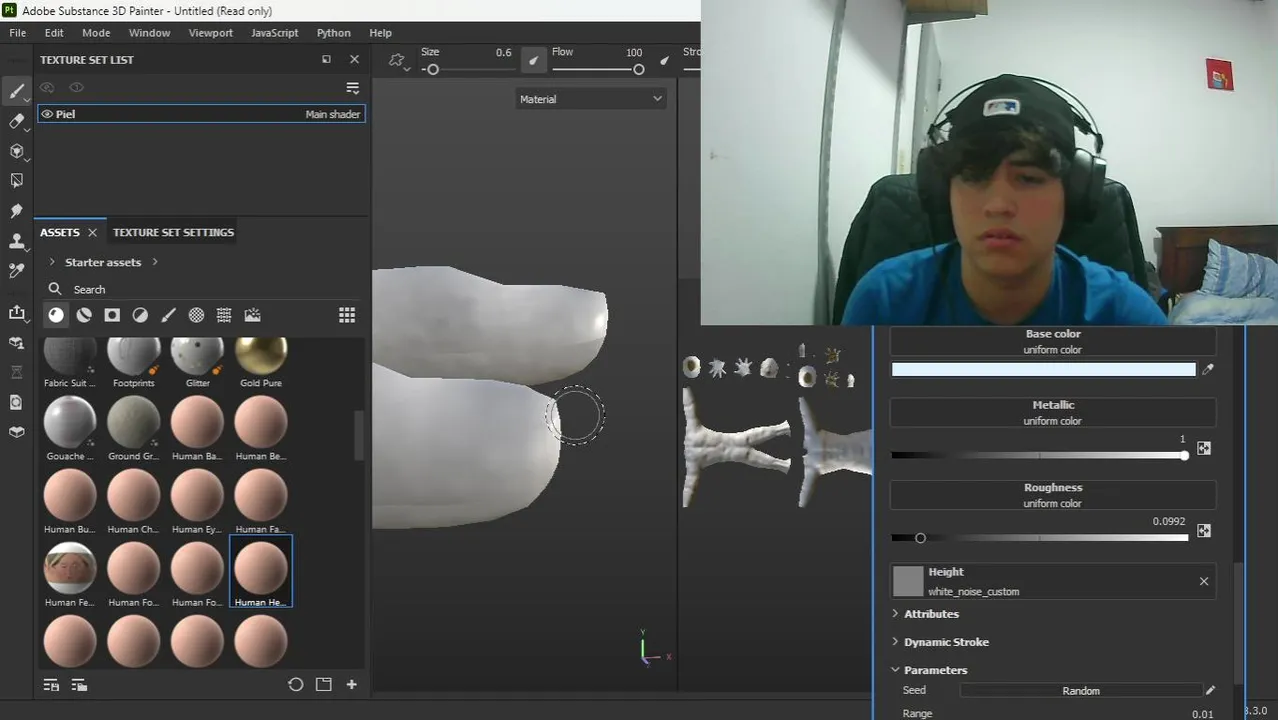Click the Seed Random button
The width and height of the screenshot is (1278, 720).
tap(1081, 691)
